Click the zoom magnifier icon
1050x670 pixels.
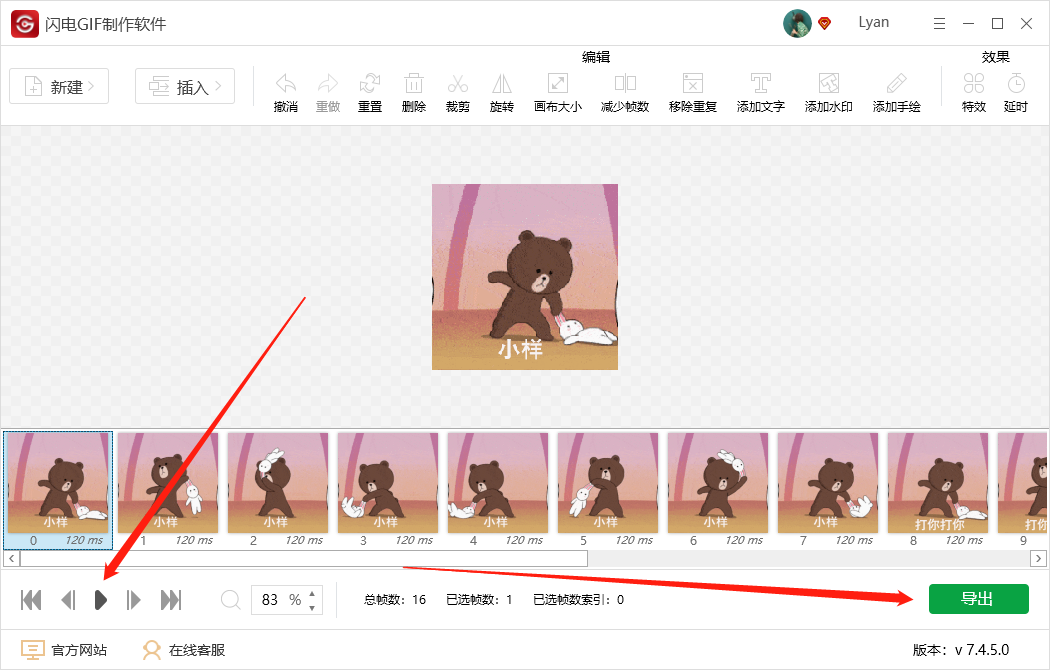pyautogui.click(x=230, y=600)
